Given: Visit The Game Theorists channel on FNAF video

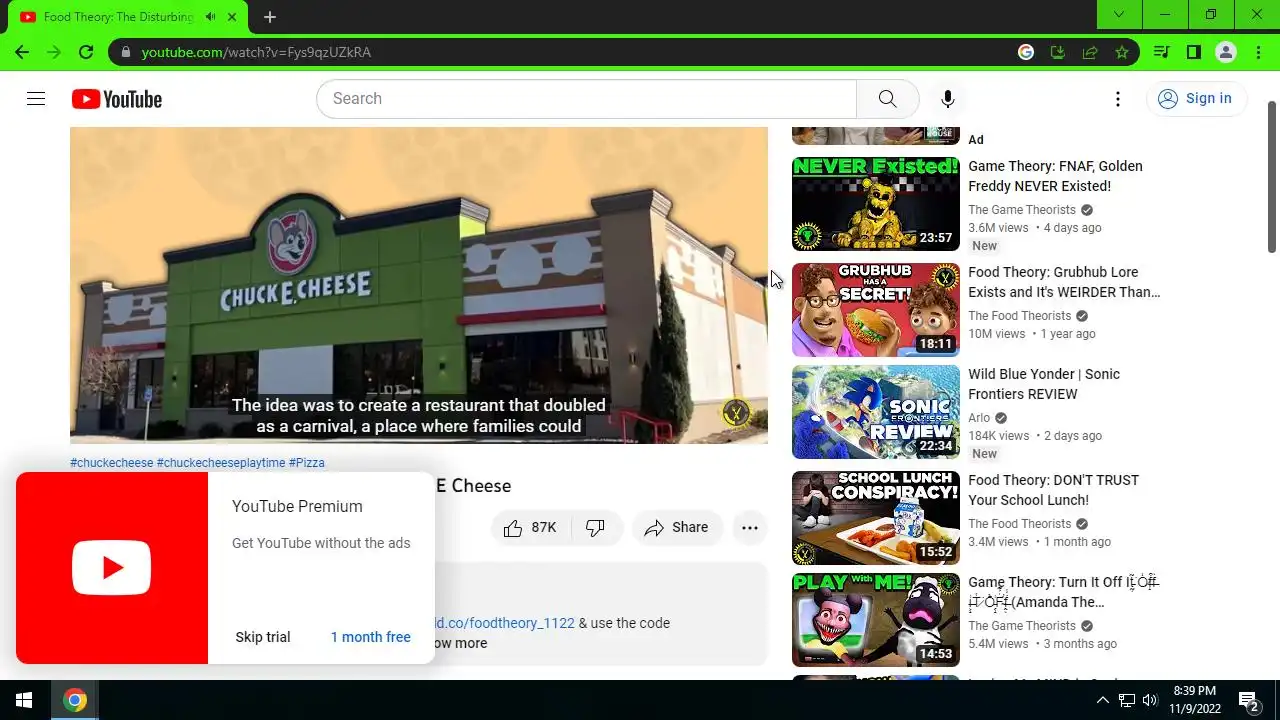Looking at the screenshot, I should click(1022, 210).
